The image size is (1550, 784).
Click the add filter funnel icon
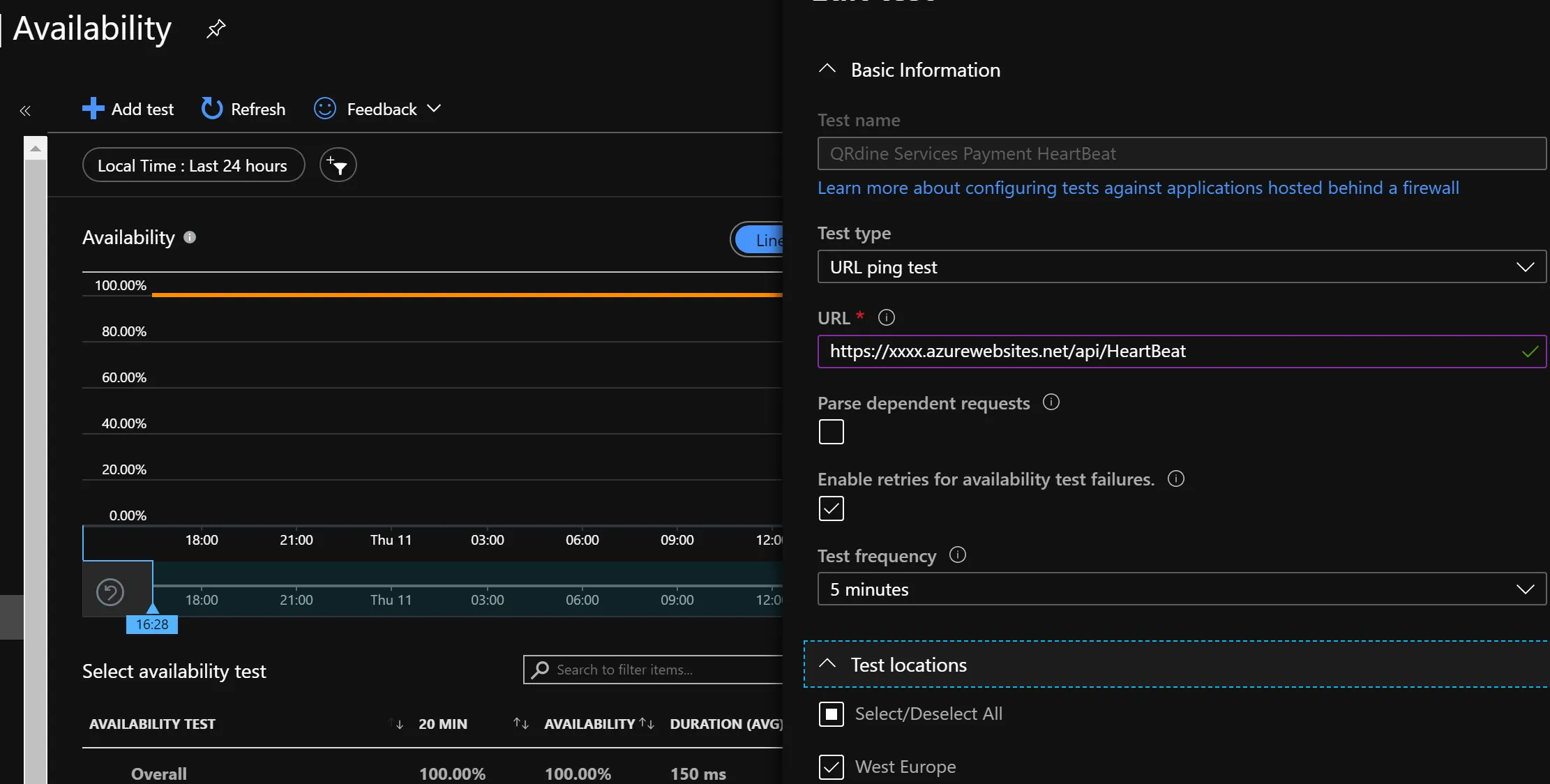click(x=338, y=165)
